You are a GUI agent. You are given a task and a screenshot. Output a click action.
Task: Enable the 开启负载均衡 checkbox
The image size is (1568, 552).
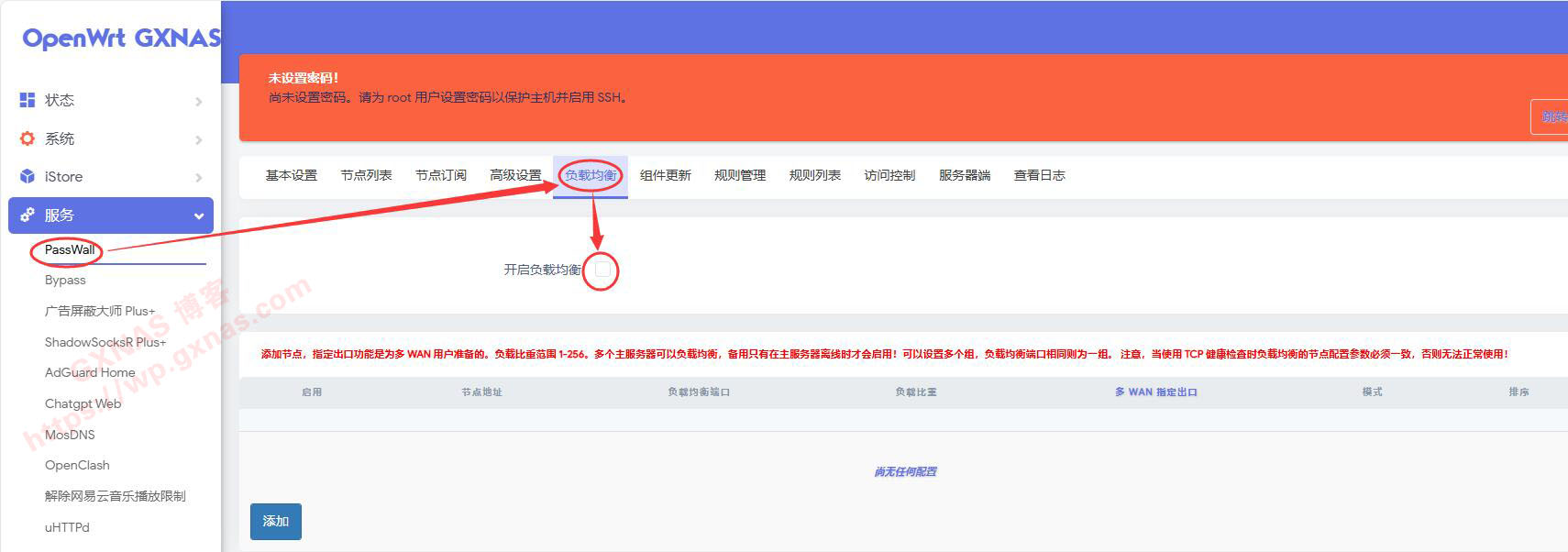[602, 270]
